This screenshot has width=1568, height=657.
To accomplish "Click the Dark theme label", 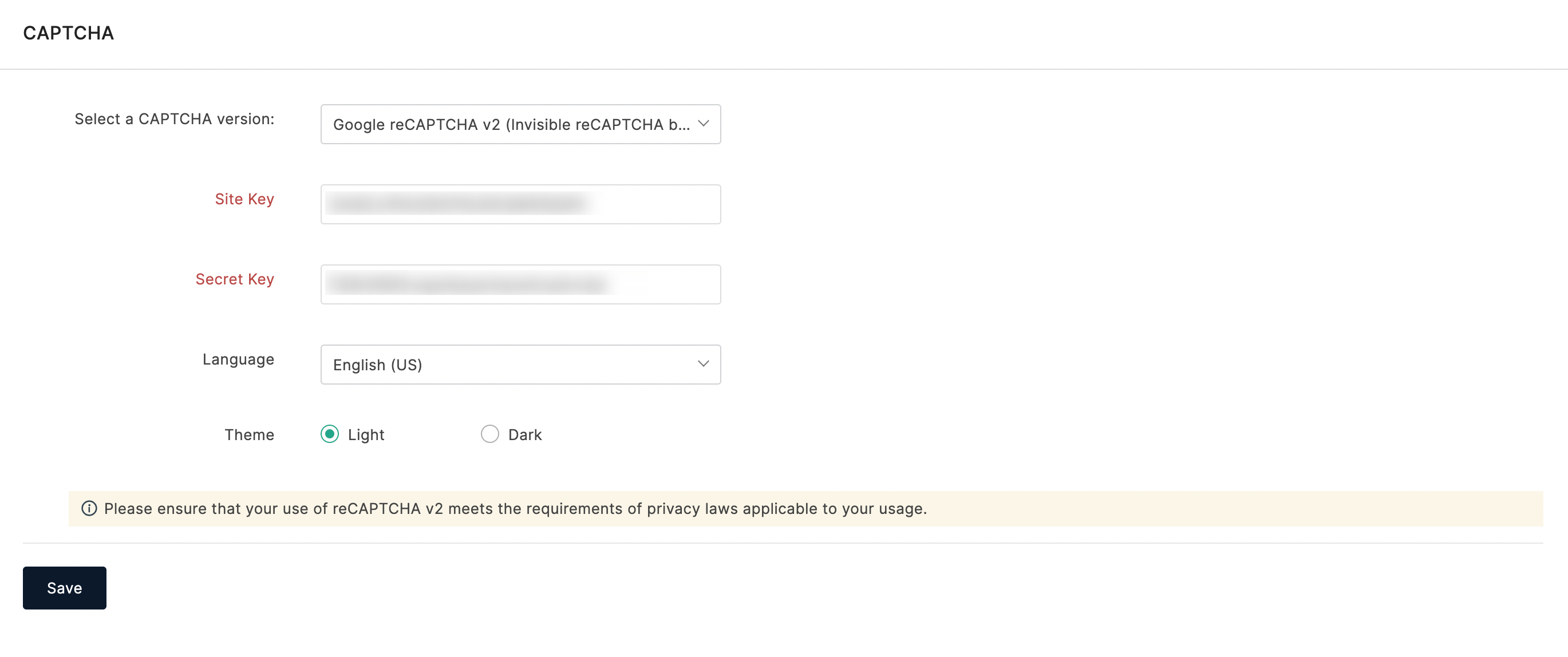I will click(x=525, y=434).
